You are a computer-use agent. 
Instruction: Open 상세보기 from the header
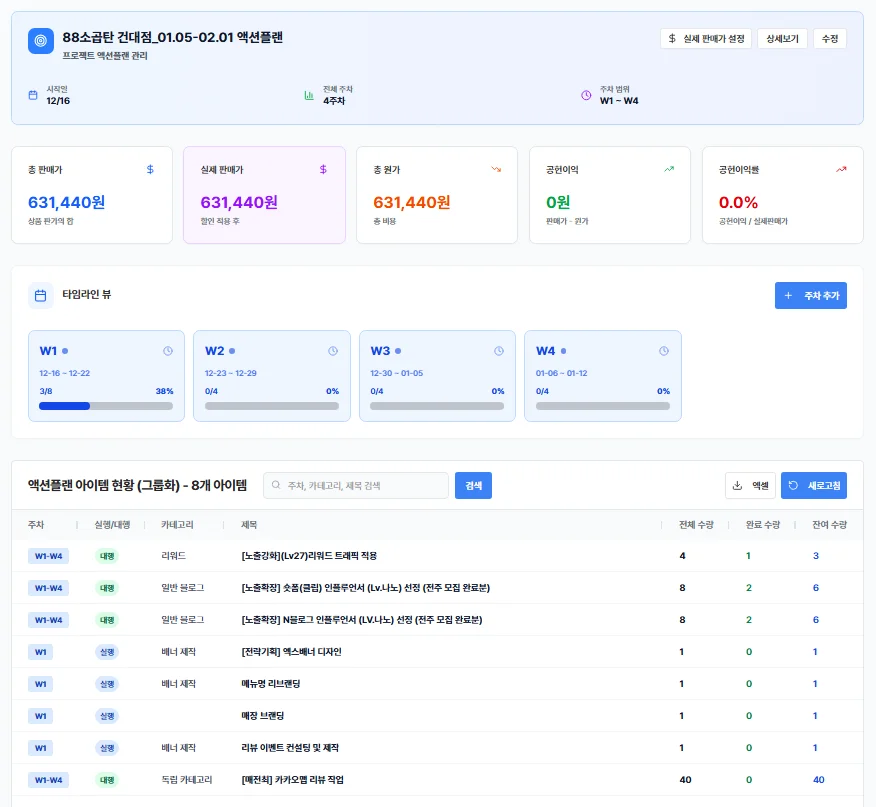(x=783, y=39)
